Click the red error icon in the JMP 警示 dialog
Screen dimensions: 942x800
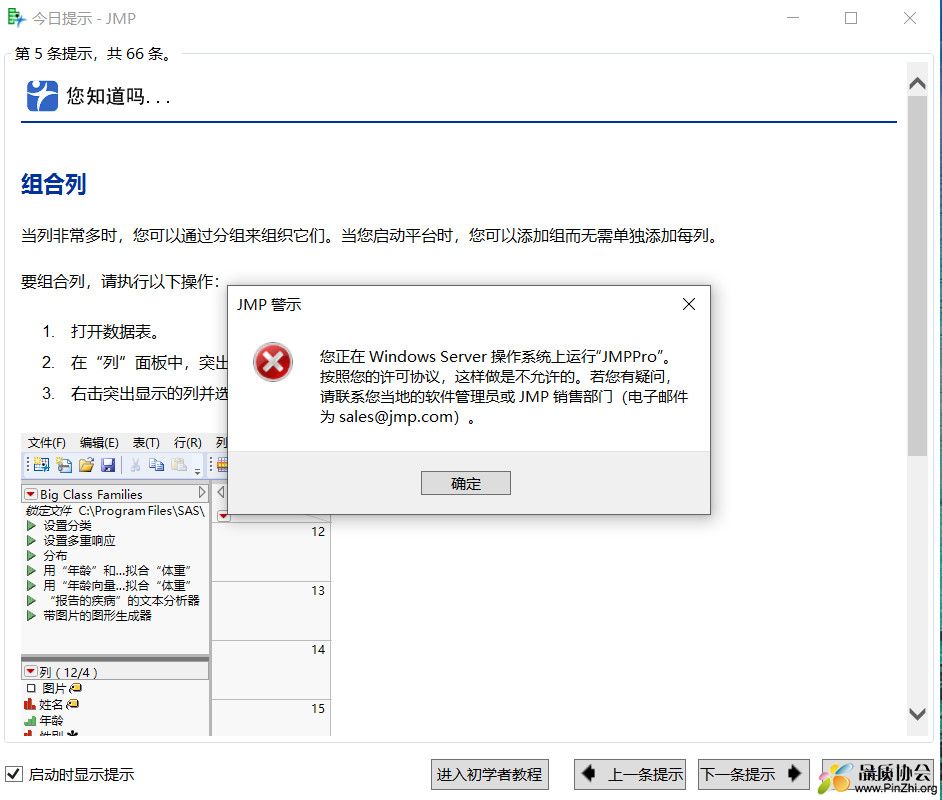click(x=273, y=362)
